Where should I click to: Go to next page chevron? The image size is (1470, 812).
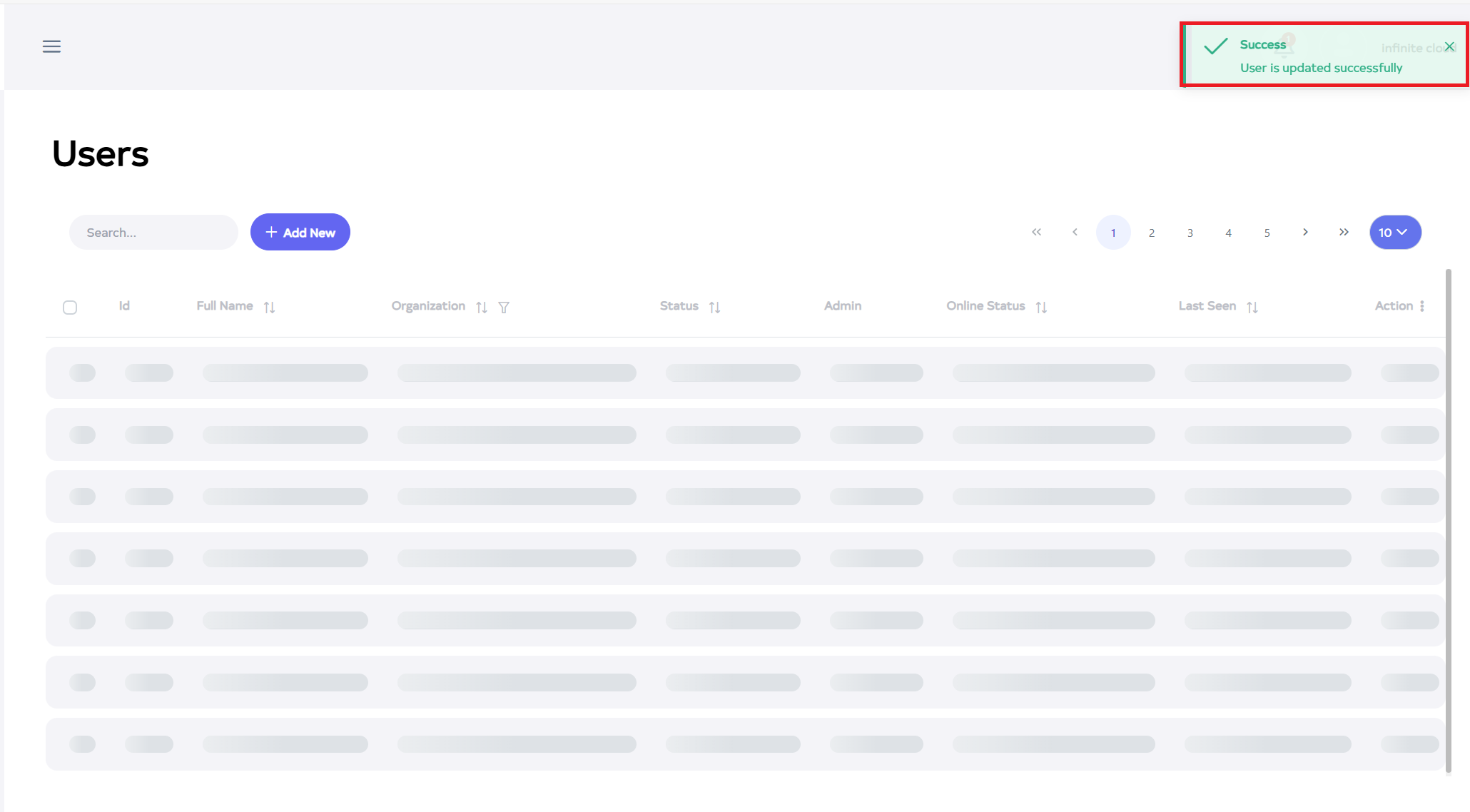1305,232
